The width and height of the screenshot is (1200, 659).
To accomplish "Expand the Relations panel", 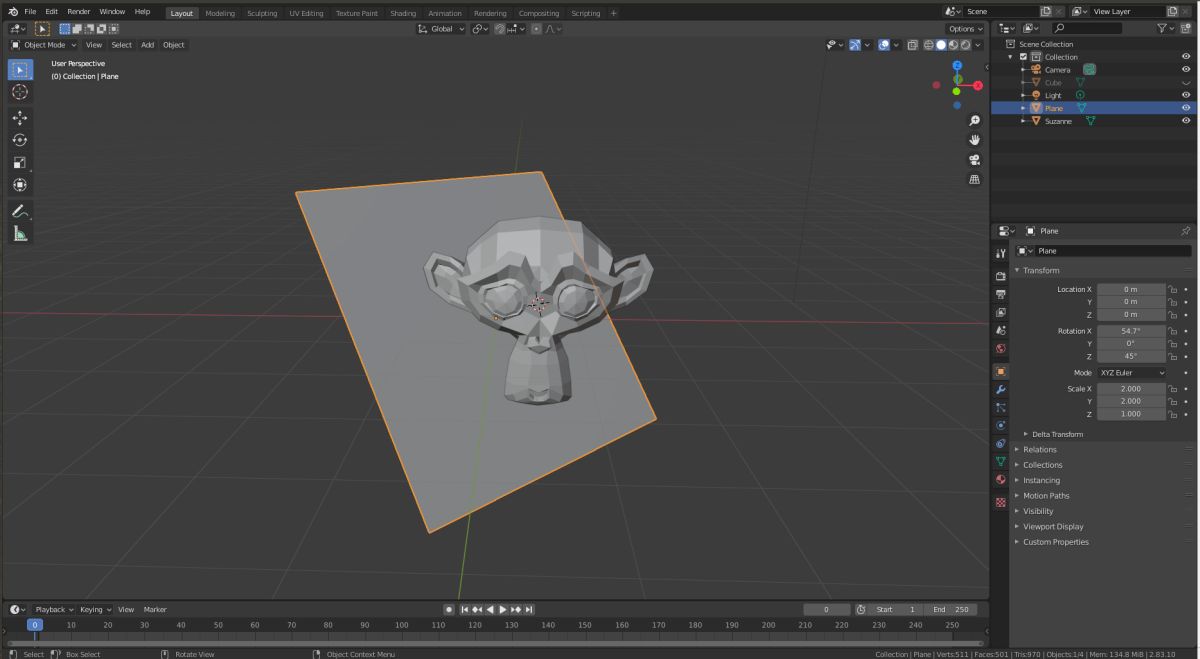I will tap(1039, 450).
